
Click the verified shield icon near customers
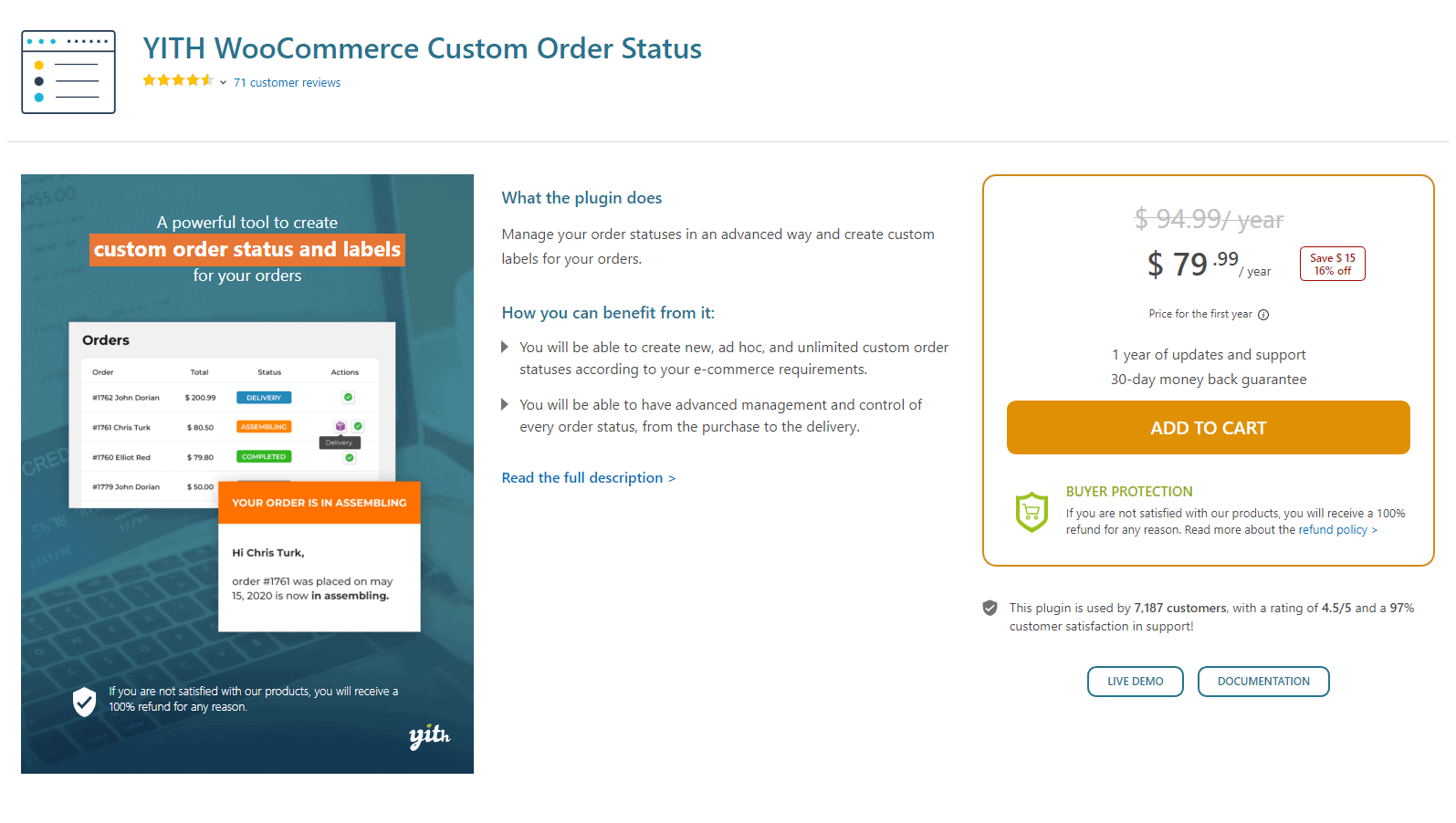[990, 608]
